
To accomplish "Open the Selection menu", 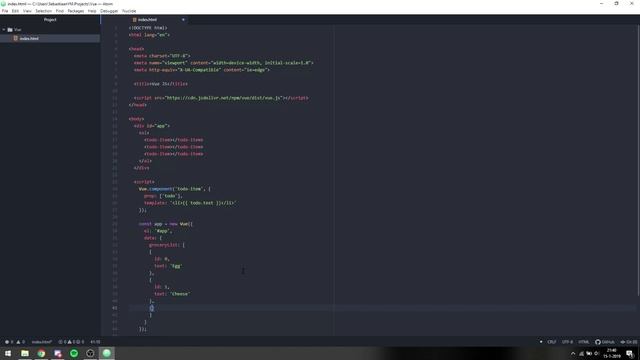I will pyautogui.click(x=43, y=11).
